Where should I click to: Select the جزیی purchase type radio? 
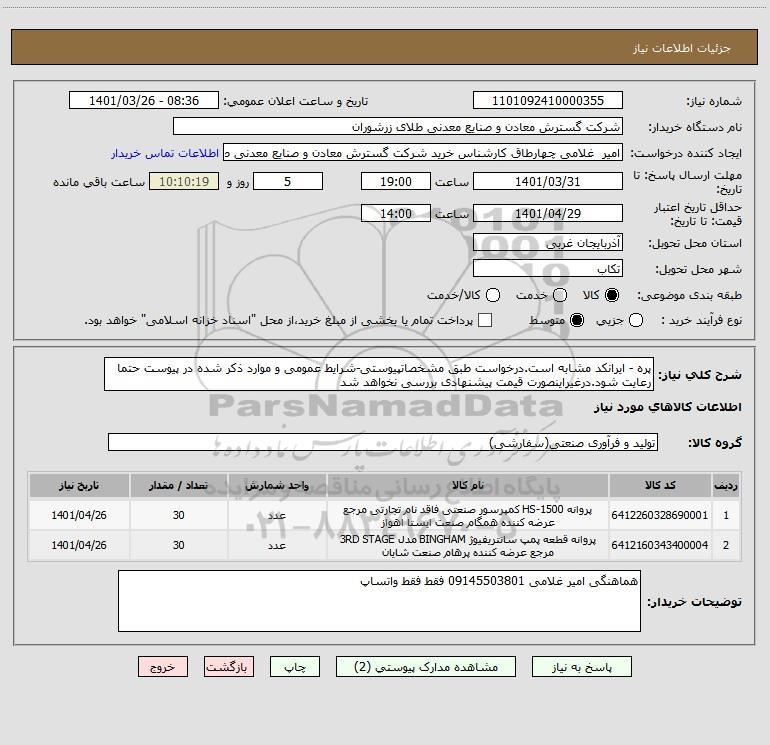(636, 320)
